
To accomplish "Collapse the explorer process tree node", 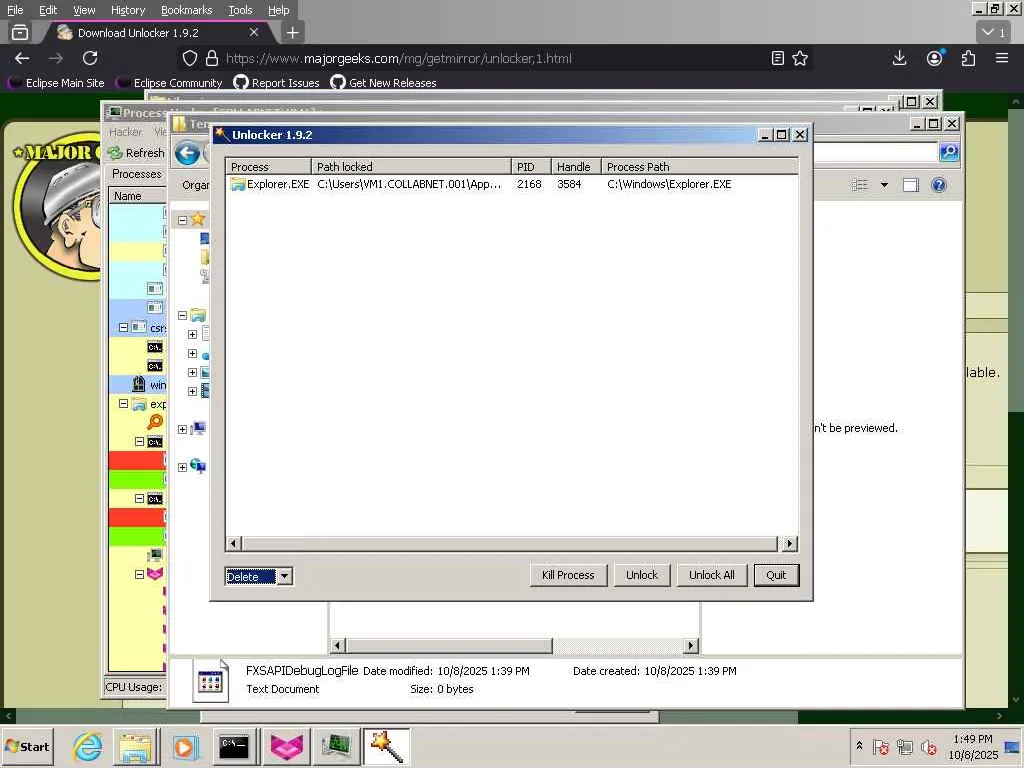I will [x=123, y=404].
